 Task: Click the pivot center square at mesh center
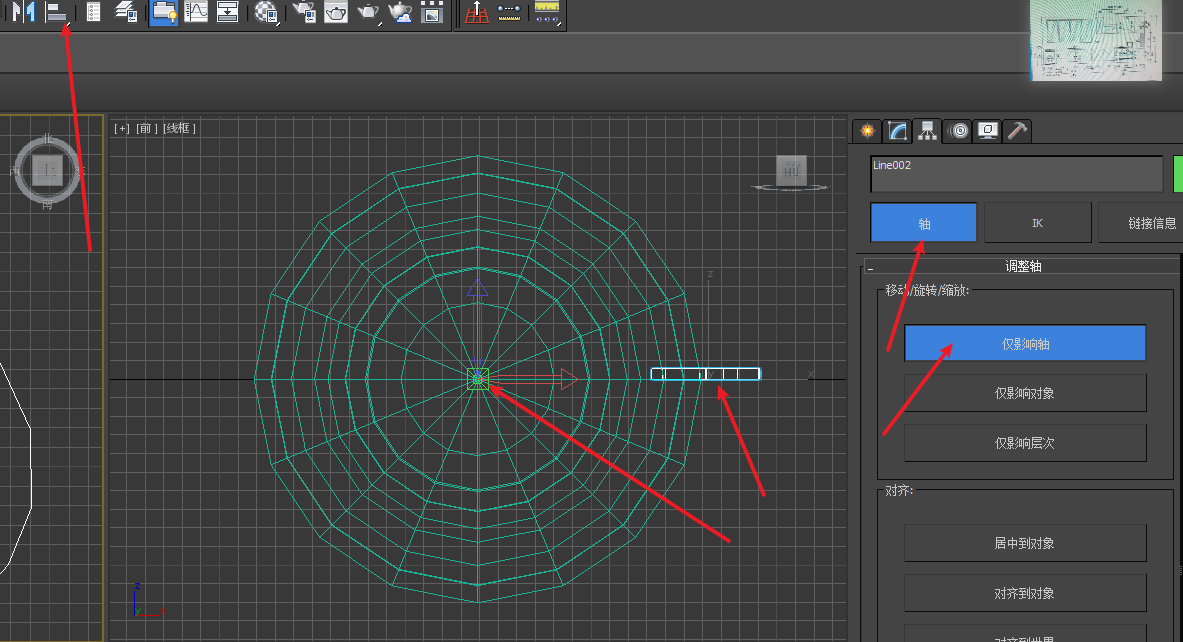(x=478, y=379)
